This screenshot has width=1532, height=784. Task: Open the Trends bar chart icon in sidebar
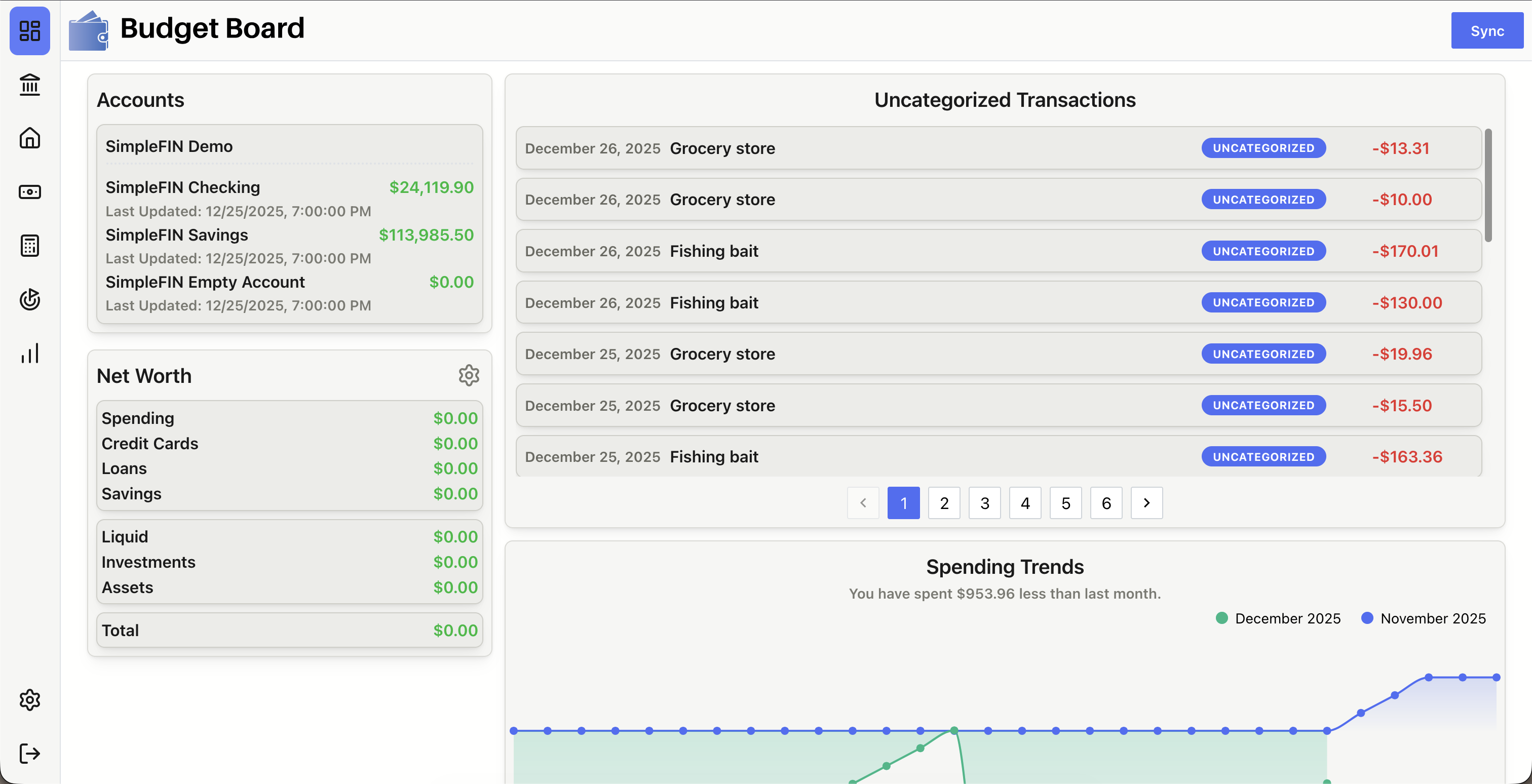tap(30, 353)
